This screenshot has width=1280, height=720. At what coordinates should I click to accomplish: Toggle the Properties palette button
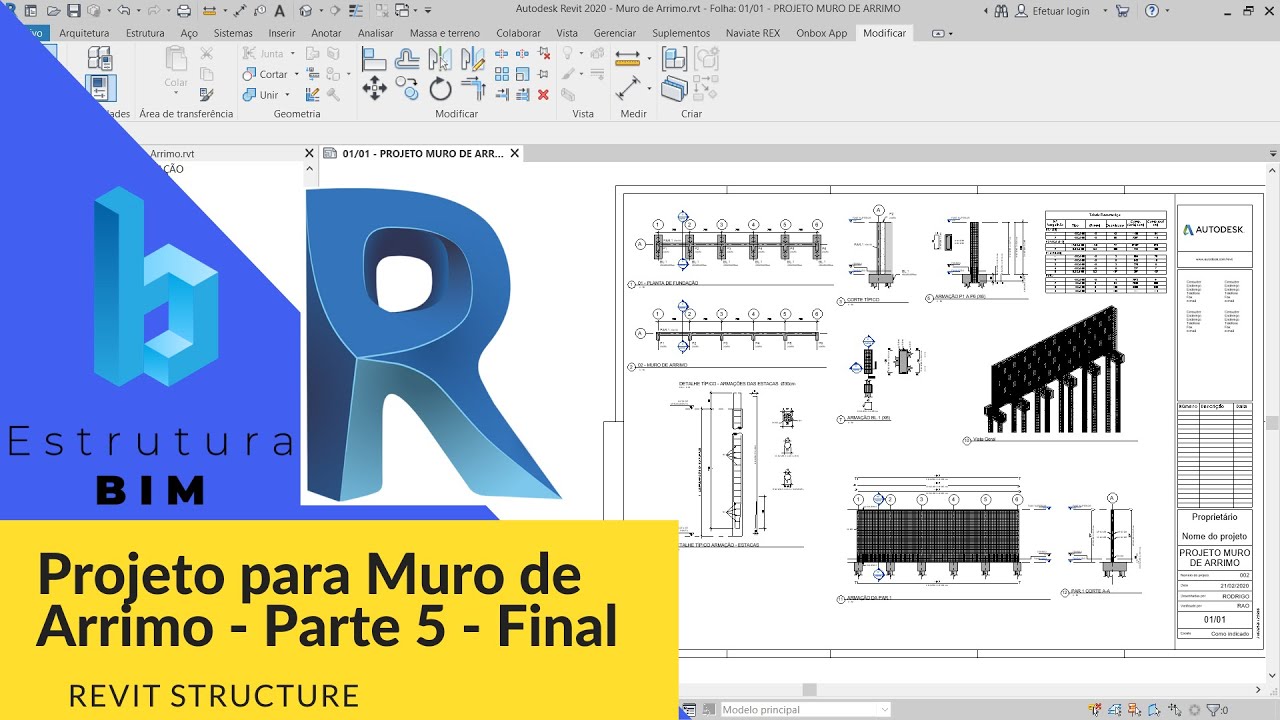pos(100,87)
